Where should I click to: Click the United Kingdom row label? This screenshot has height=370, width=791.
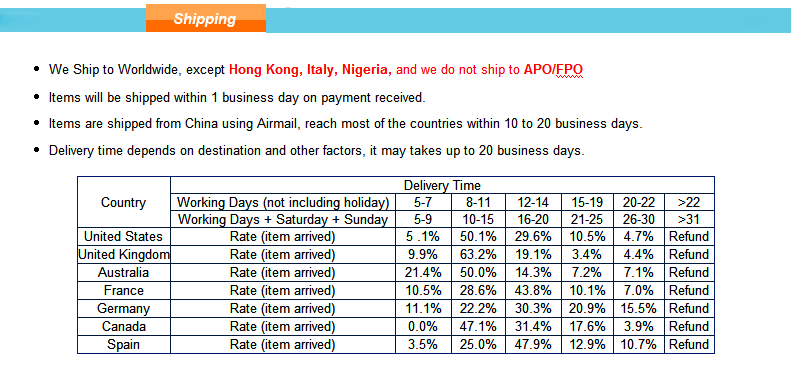point(124,254)
